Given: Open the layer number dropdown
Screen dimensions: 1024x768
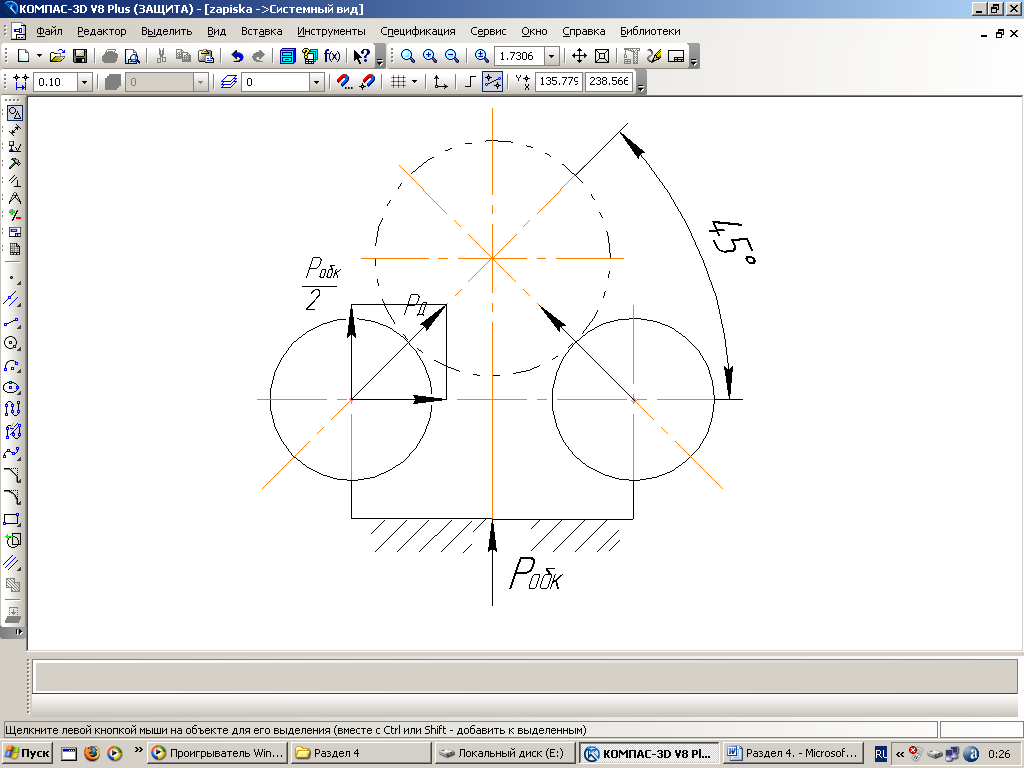Looking at the screenshot, I should [317, 82].
